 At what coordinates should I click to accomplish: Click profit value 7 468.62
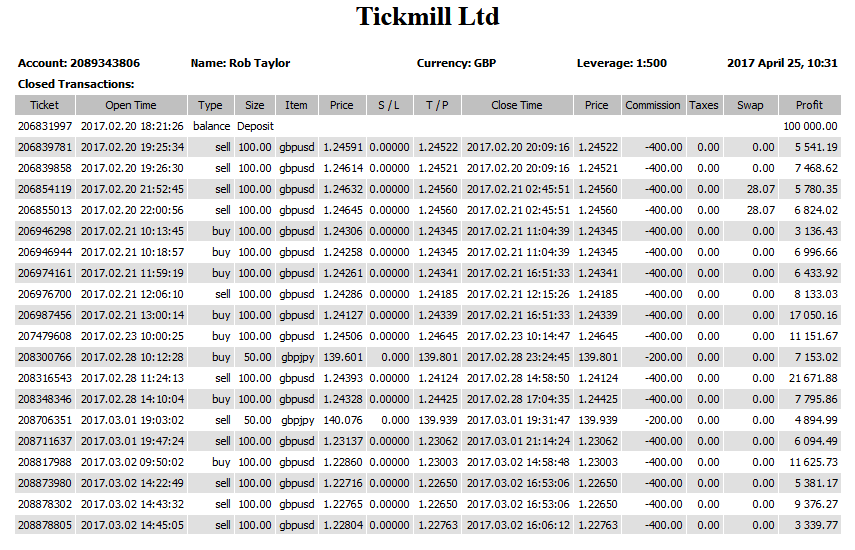pos(816,168)
